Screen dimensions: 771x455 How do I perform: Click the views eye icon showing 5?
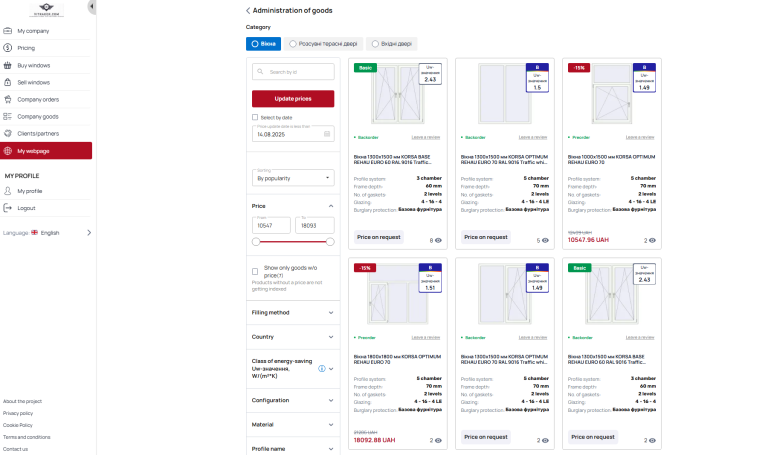545,241
